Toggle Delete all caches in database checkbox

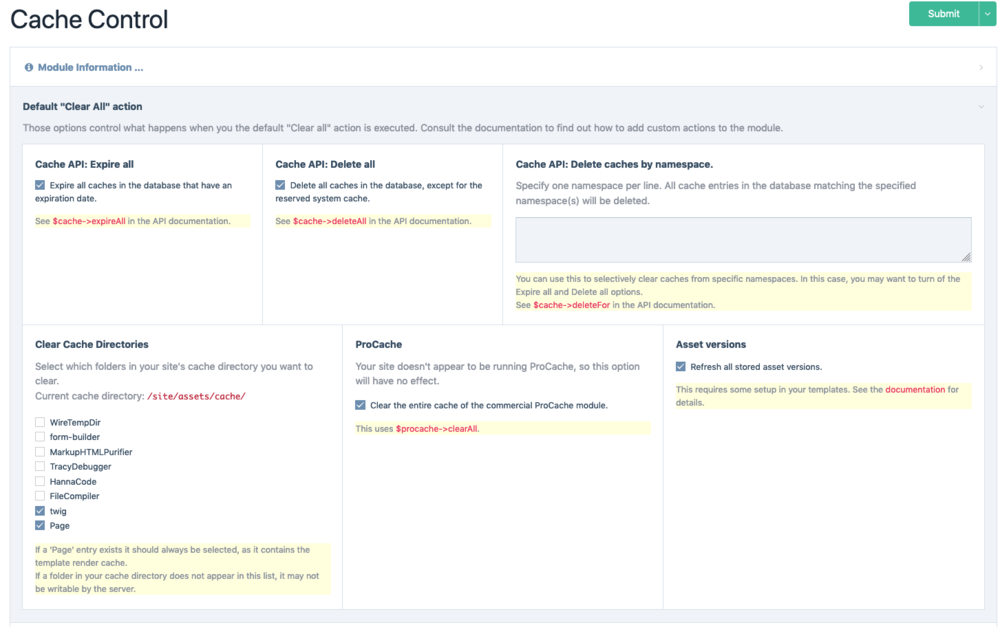coord(280,185)
